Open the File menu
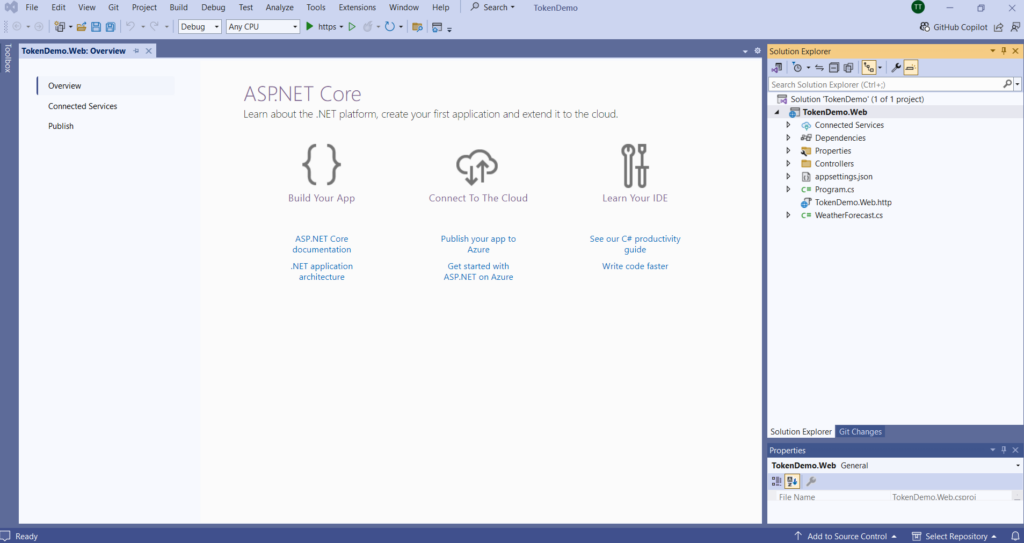This screenshot has height=543, width=1024. pos(31,7)
